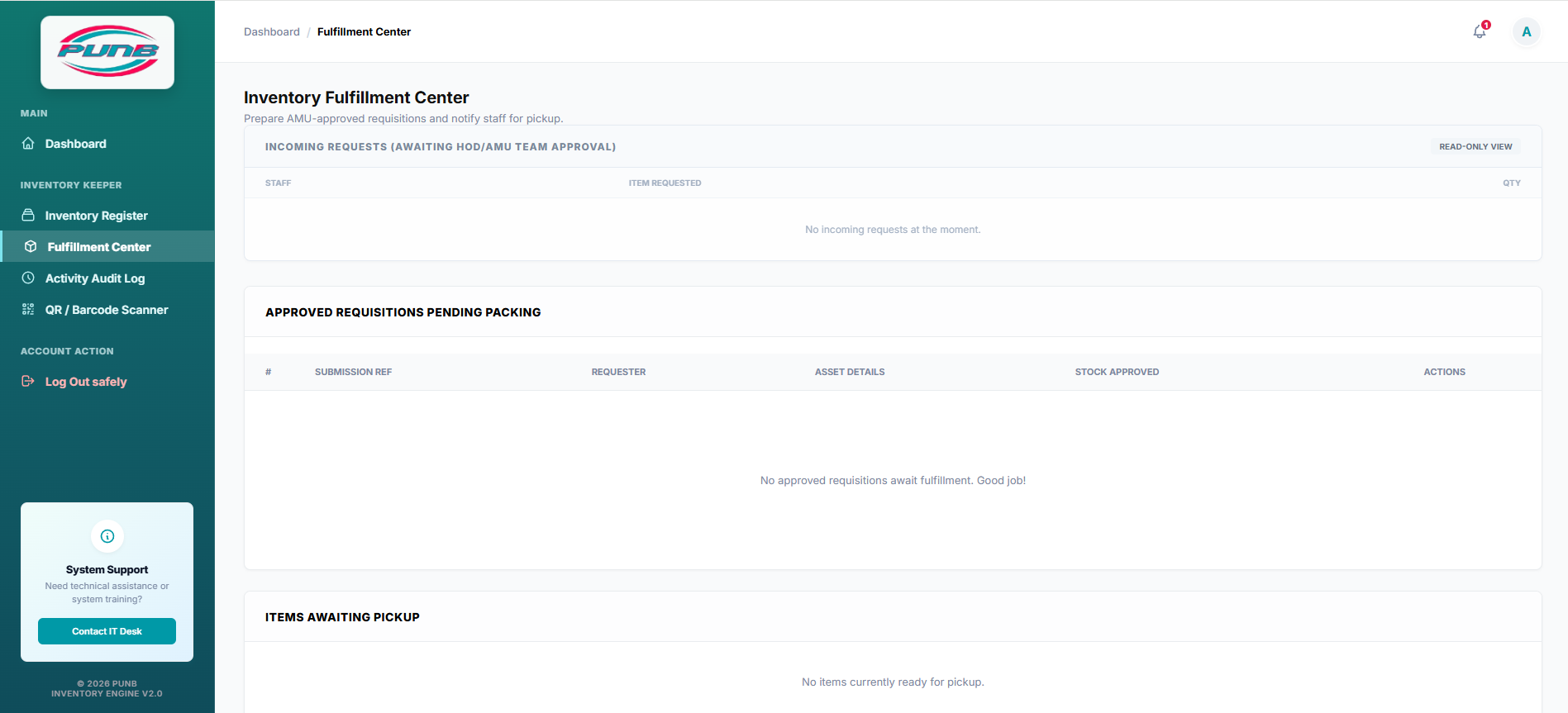Open notifications via the bell icon
The height and width of the screenshot is (713, 1568).
pos(1480,31)
